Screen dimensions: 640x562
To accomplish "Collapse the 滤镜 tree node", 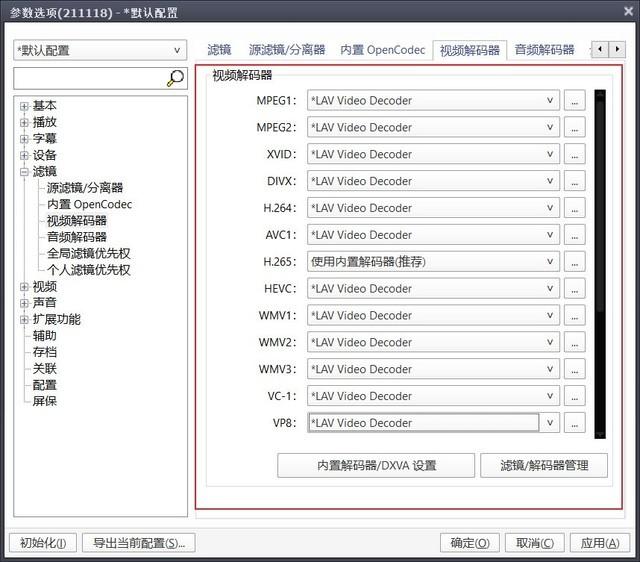I will [x=24, y=172].
